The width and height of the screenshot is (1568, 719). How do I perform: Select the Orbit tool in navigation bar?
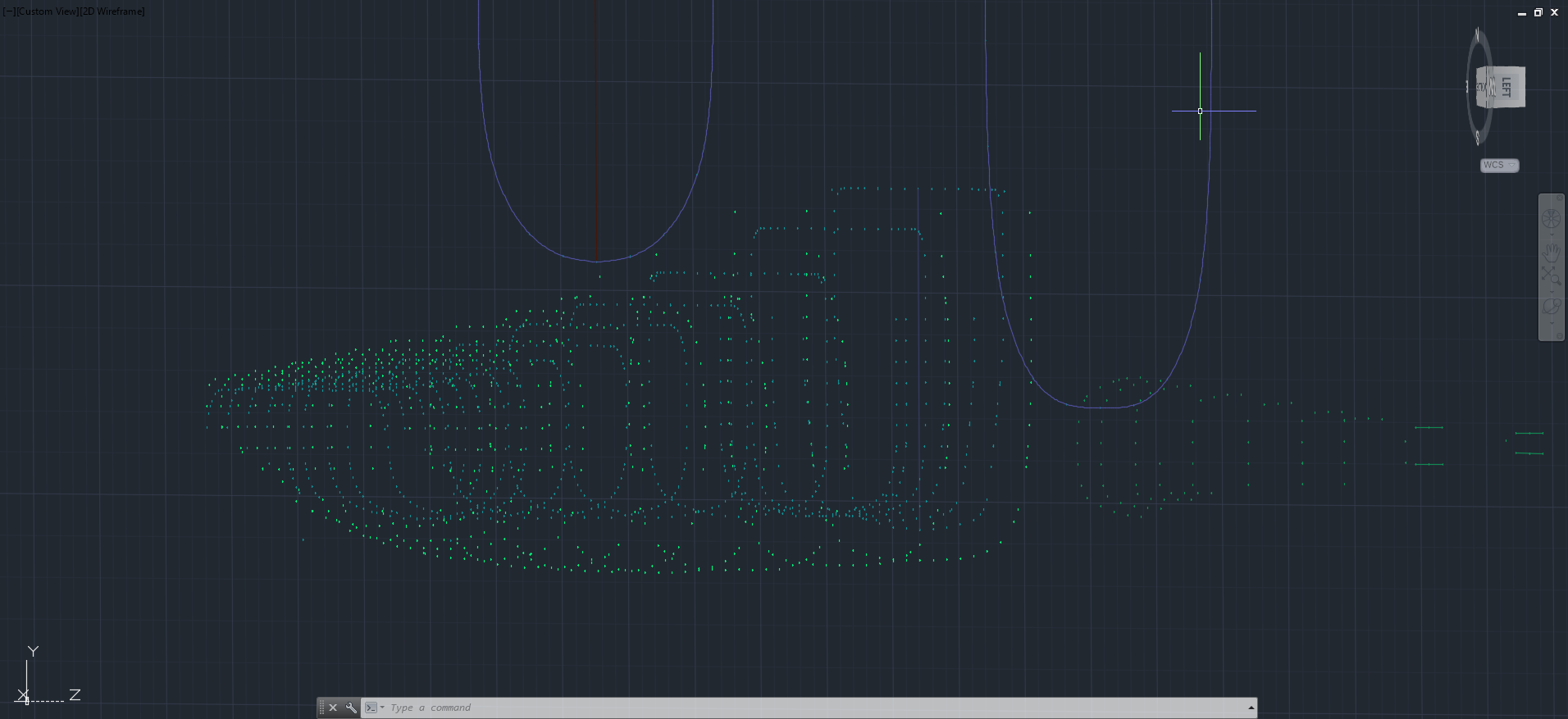pos(1551,307)
